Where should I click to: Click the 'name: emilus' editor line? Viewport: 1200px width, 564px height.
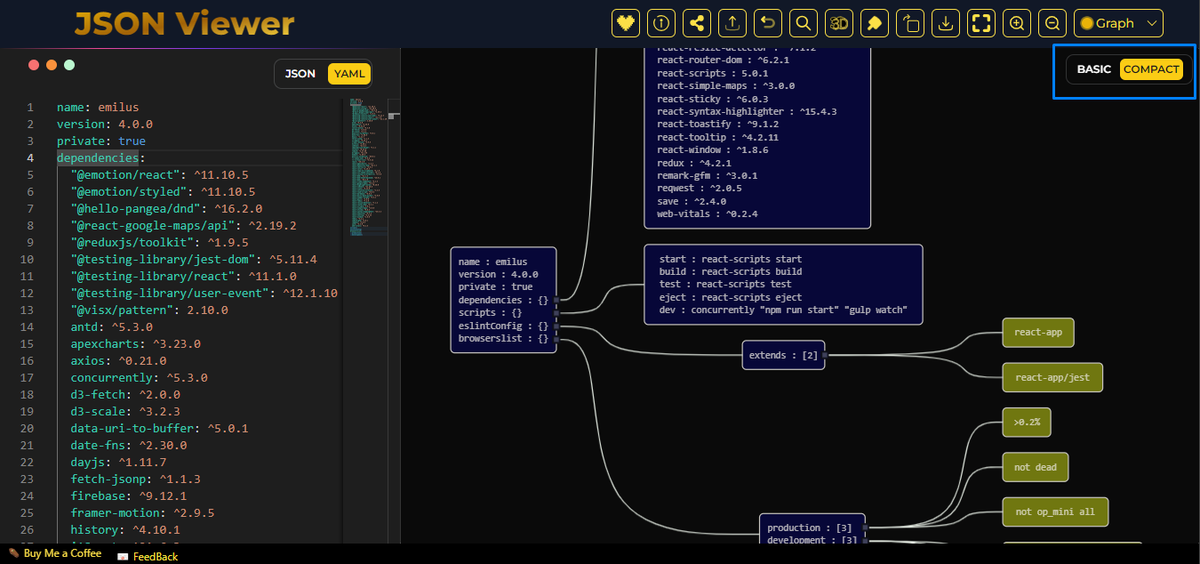click(97, 107)
